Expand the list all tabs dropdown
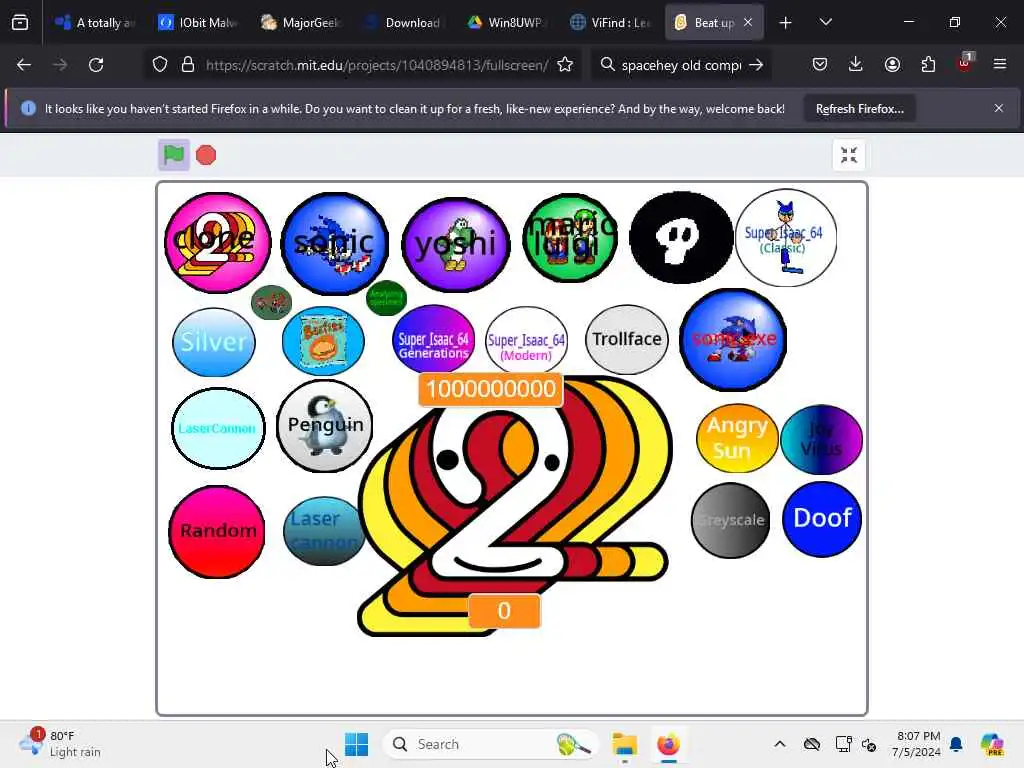The width and height of the screenshot is (1024, 768). pyautogui.click(x=825, y=22)
